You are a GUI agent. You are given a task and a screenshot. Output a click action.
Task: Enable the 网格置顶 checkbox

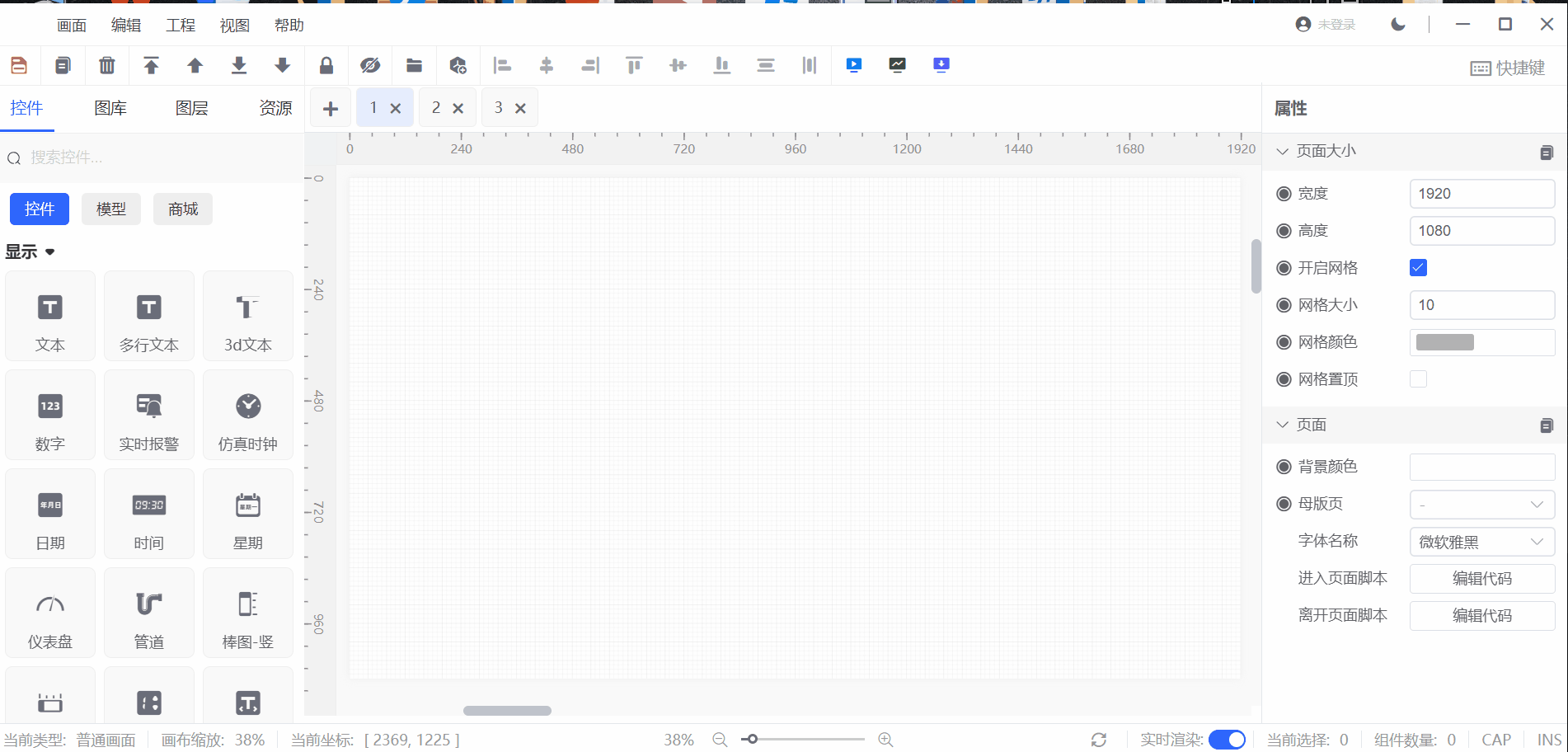click(x=1418, y=378)
